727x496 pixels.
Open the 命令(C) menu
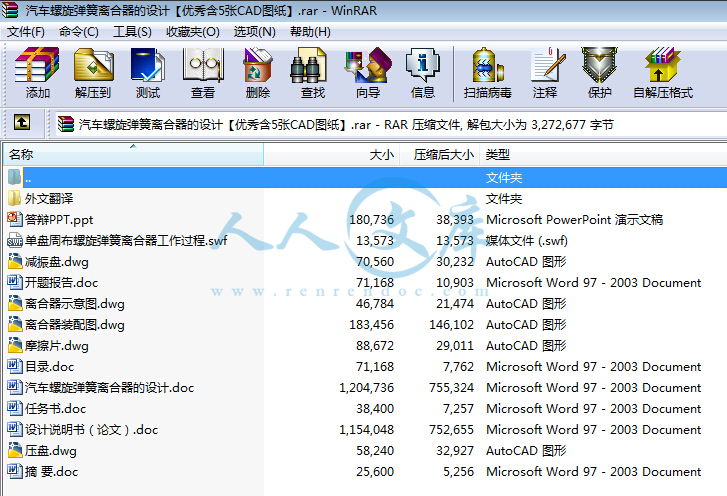79,32
